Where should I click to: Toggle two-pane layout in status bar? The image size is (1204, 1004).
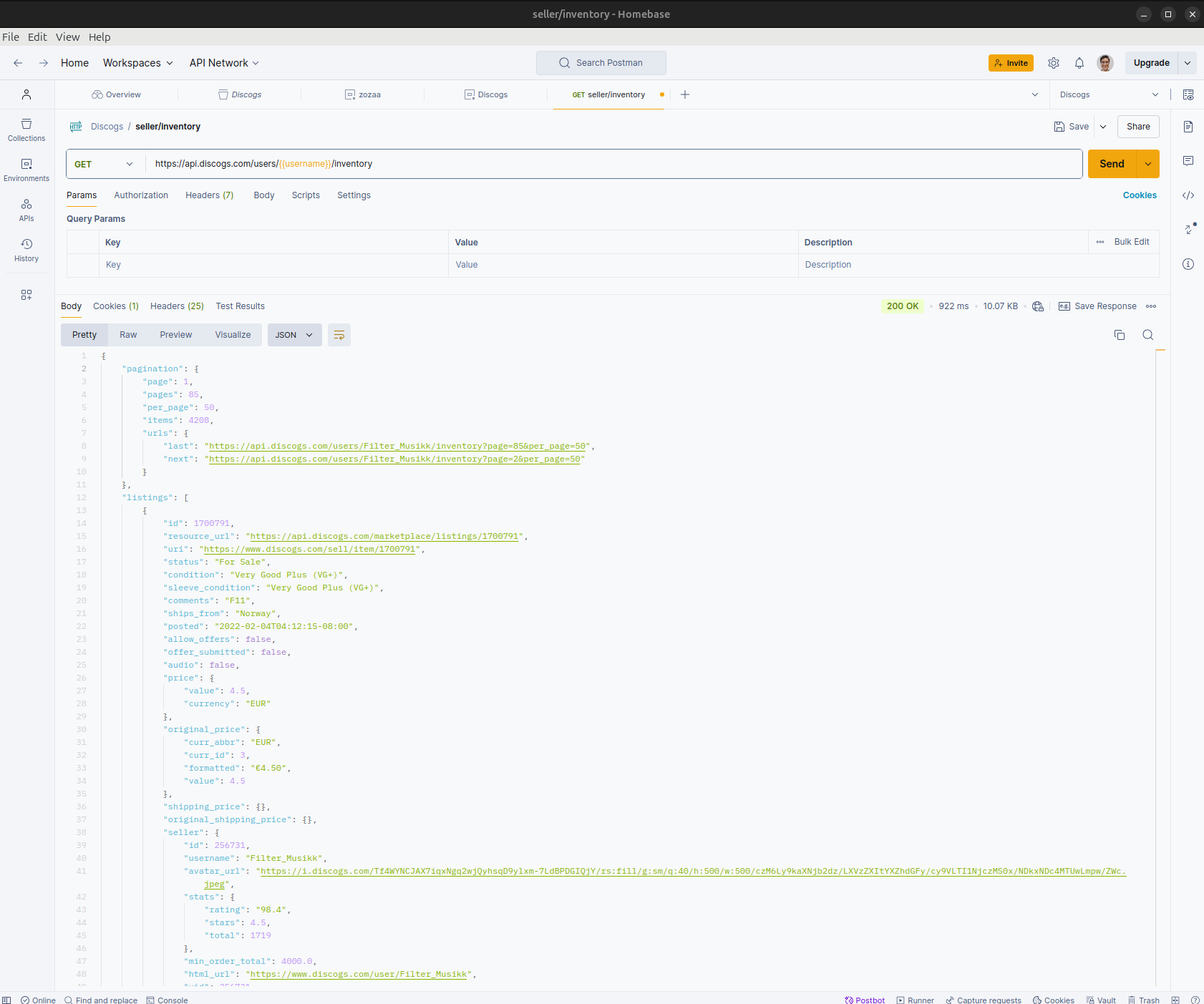1175,1000
